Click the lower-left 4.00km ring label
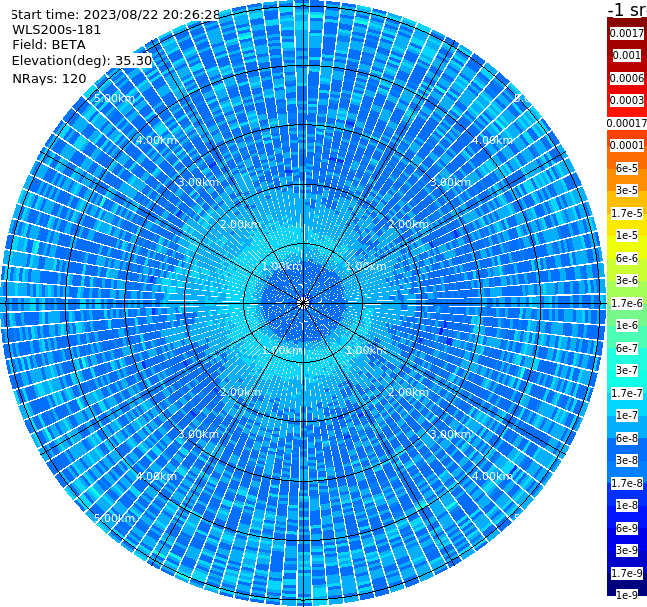Viewport: 647px width, 607px height. point(156,476)
